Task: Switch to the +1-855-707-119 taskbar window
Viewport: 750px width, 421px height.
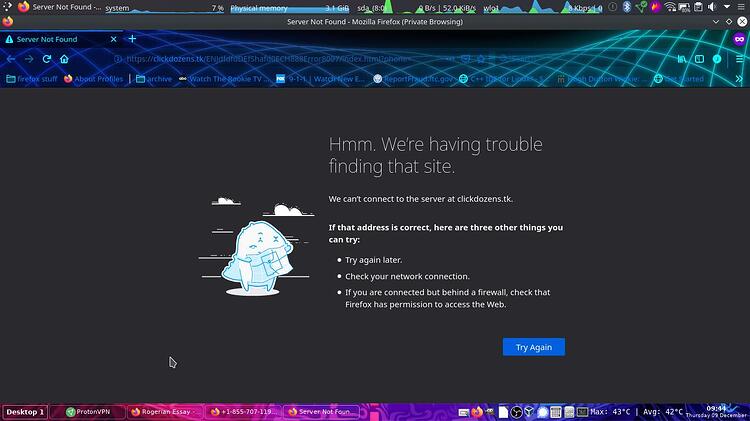Action: pos(244,412)
